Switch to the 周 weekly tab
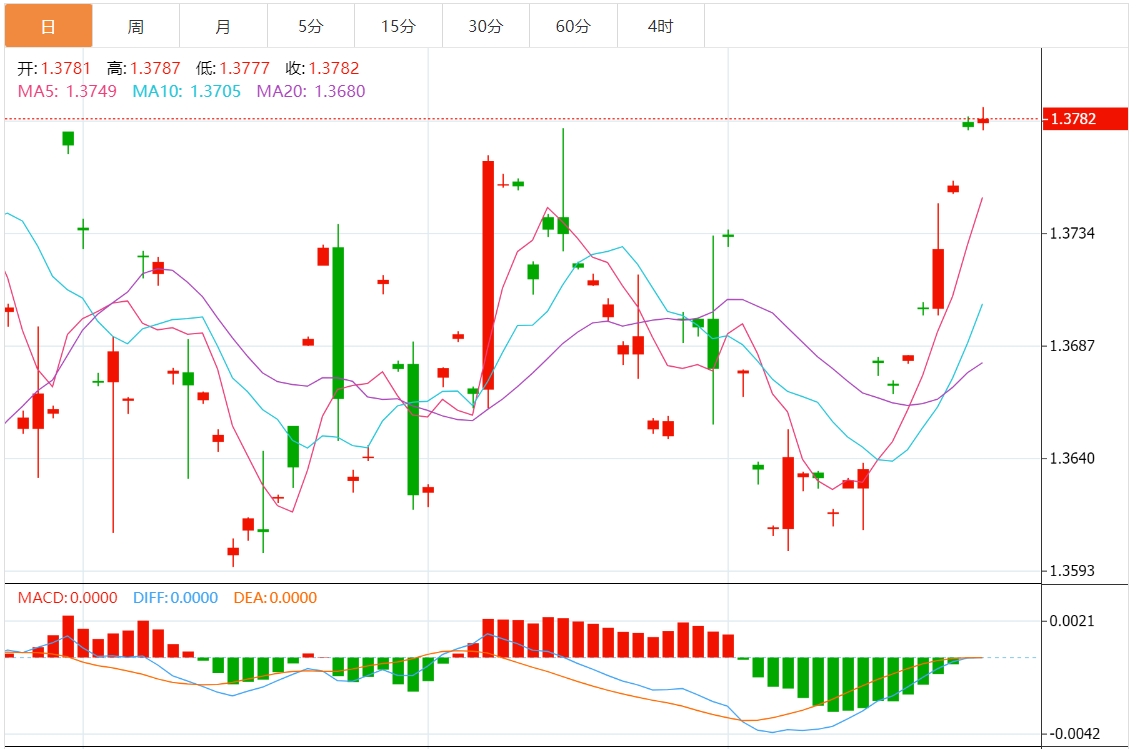Image resolution: width=1139 pixels, height=749 pixels. coord(135,26)
